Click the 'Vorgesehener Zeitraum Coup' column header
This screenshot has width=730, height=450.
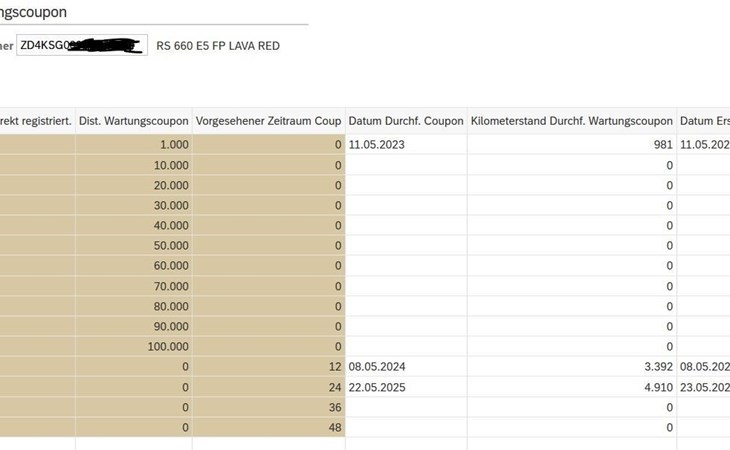click(268, 121)
